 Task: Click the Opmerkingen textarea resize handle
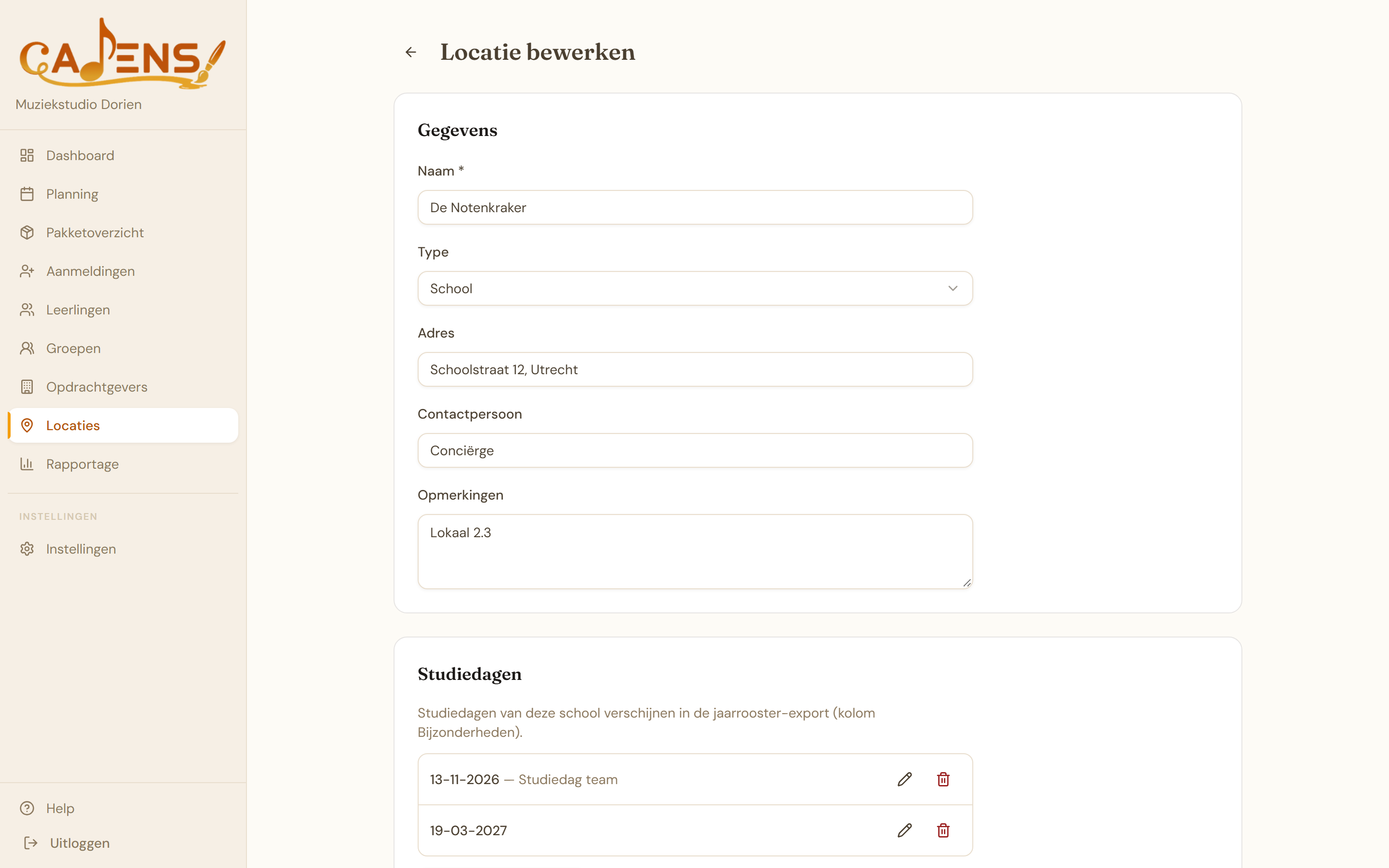pyautogui.click(x=967, y=583)
